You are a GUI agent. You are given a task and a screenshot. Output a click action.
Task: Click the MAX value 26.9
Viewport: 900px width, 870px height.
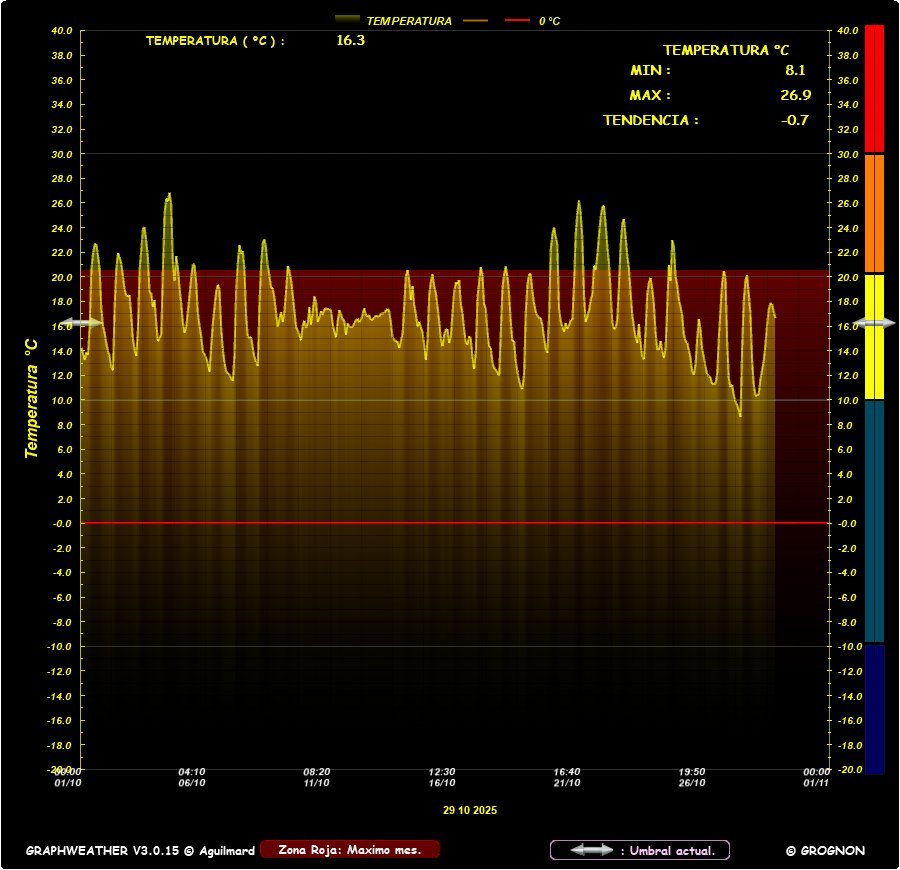[x=795, y=96]
